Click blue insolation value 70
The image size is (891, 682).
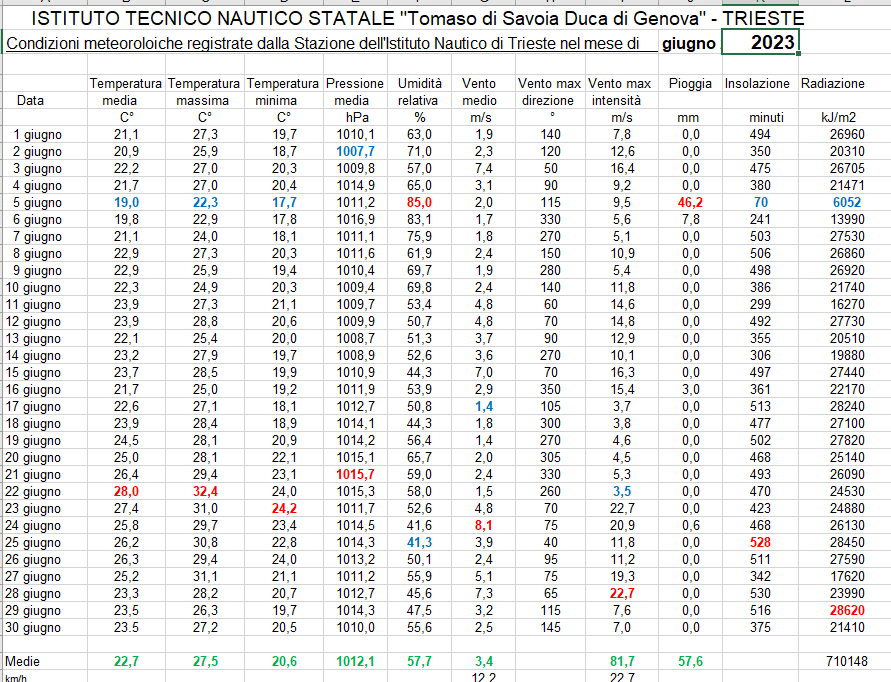pyautogui.click(x=761, y=203)
